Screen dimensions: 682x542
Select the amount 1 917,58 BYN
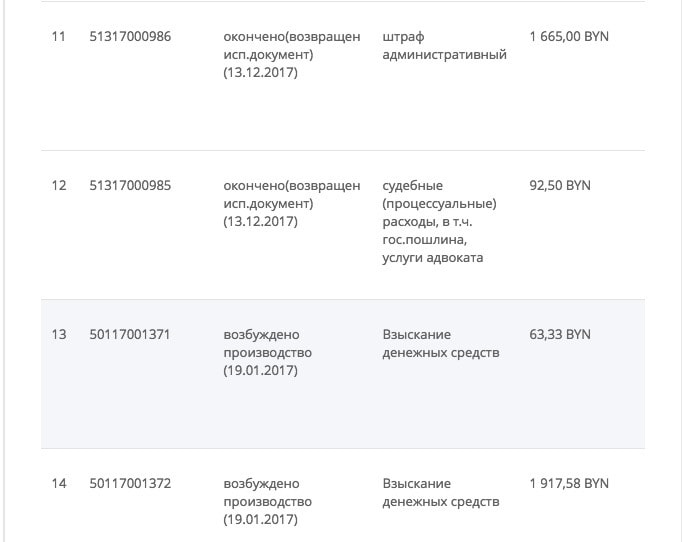(568, 484)
